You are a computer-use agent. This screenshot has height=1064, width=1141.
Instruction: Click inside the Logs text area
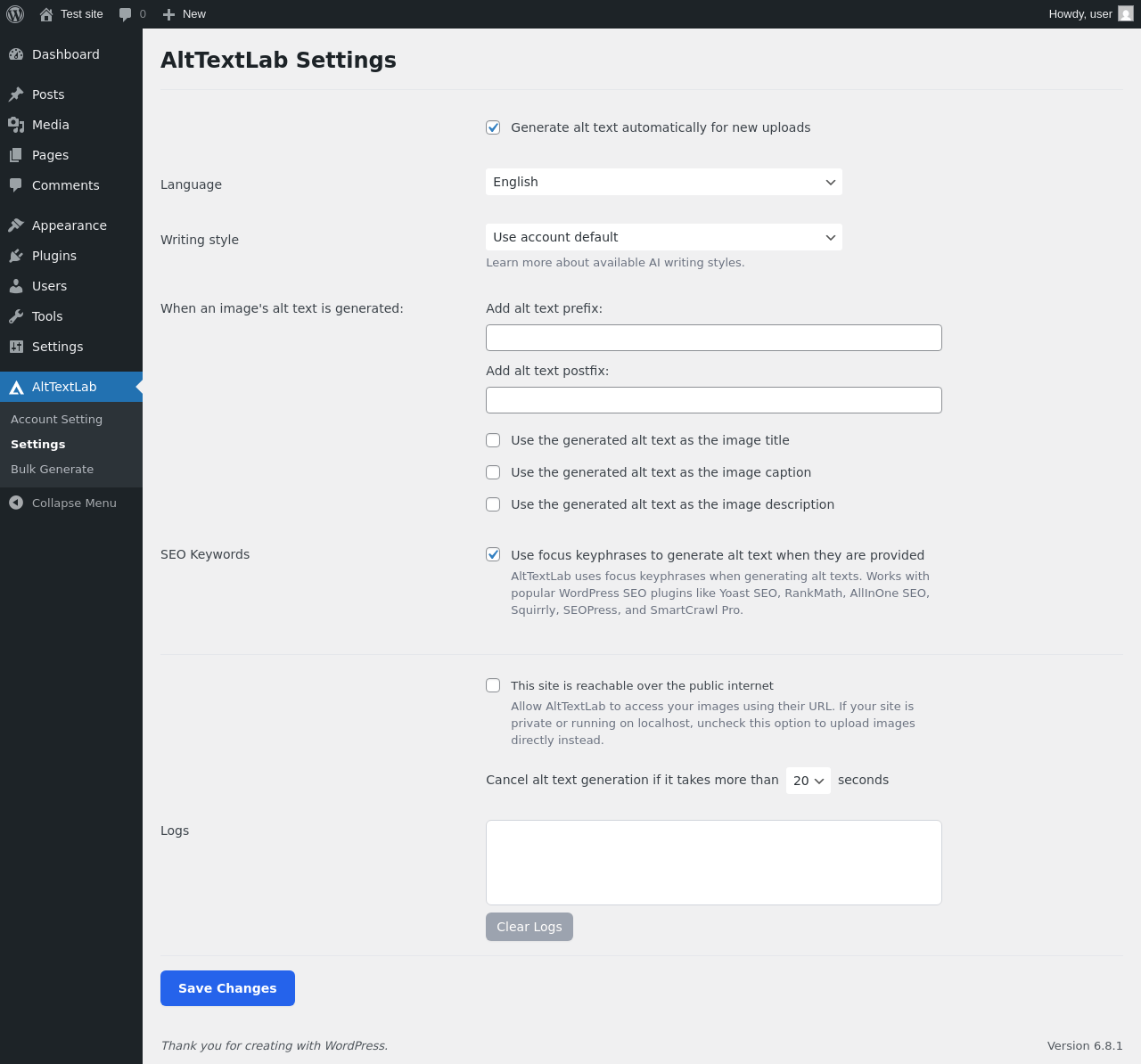(x=714, y=863)
